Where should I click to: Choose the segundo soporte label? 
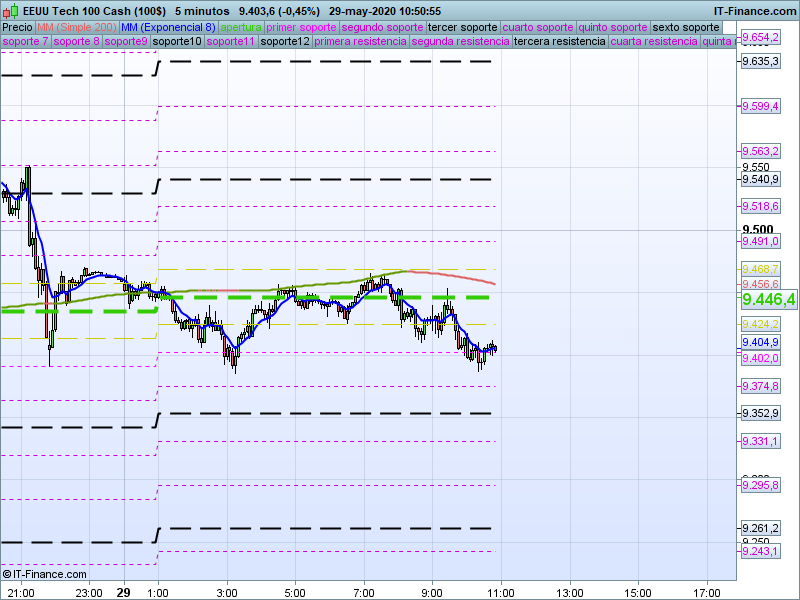pos(382,27)
